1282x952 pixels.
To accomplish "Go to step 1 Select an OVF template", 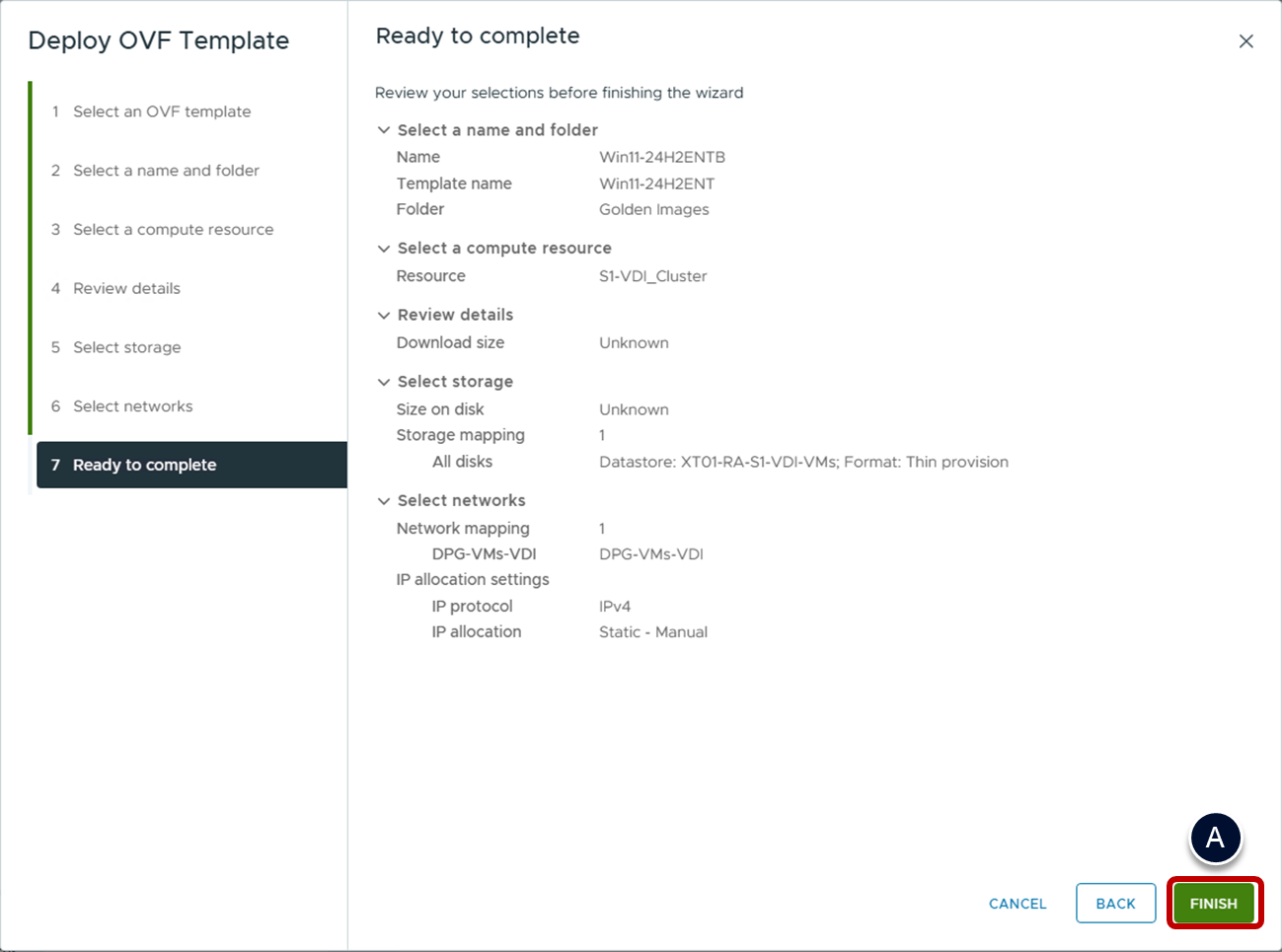I will 162,111.
